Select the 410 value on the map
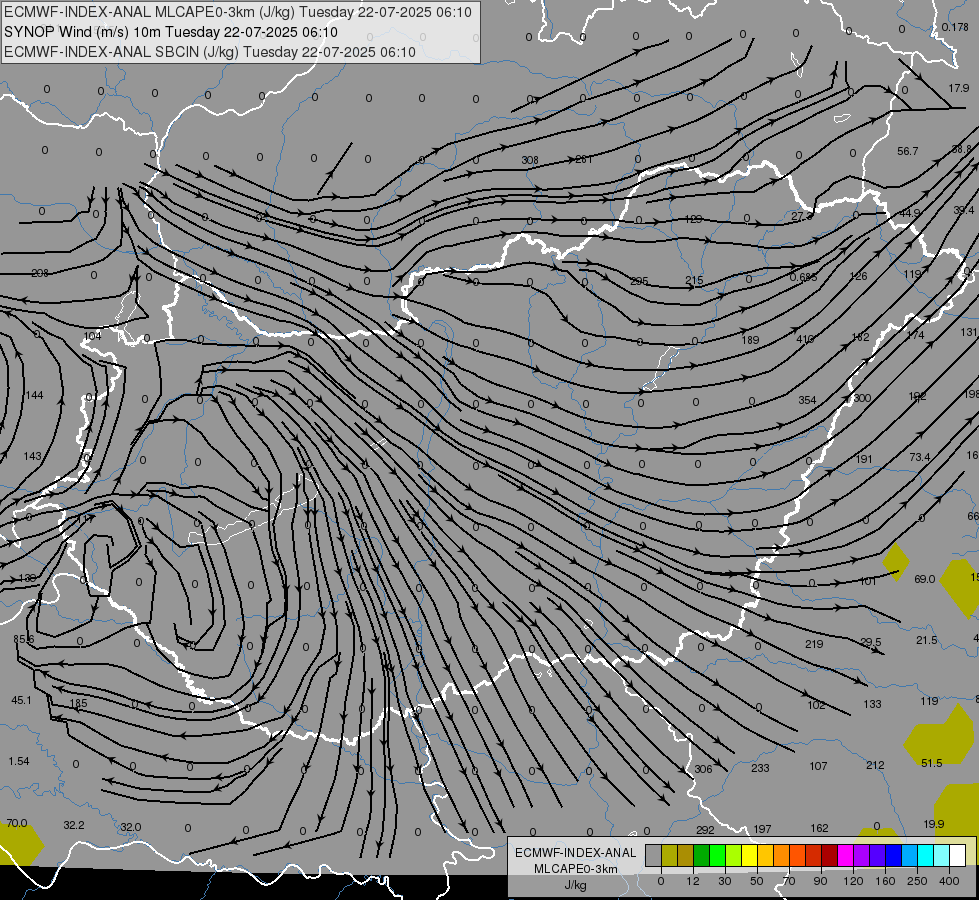Image resolution: width=979 pixels, height=900 pixels. 805,339
